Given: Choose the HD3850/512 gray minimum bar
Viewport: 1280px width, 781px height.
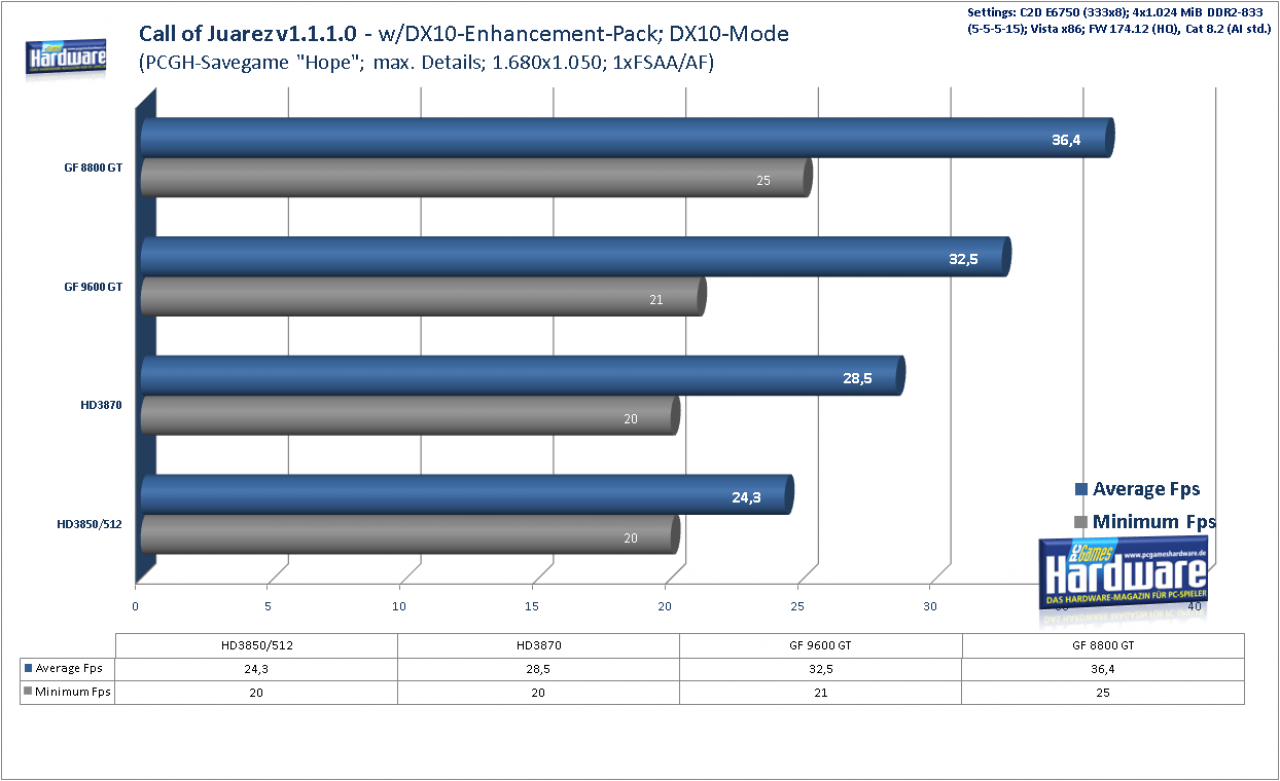Looking at the screenshot, I should [410, 534].
